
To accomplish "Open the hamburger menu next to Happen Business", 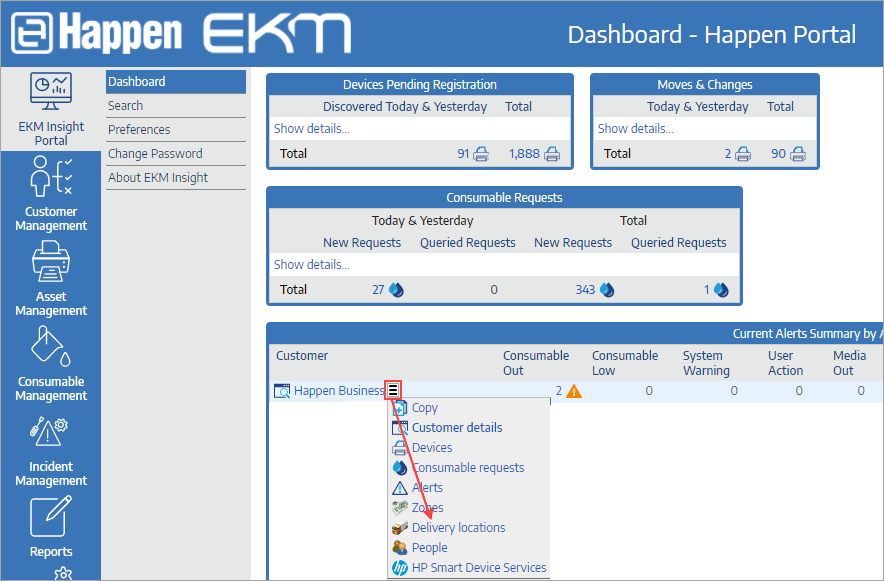I will [x=393, y=390].
